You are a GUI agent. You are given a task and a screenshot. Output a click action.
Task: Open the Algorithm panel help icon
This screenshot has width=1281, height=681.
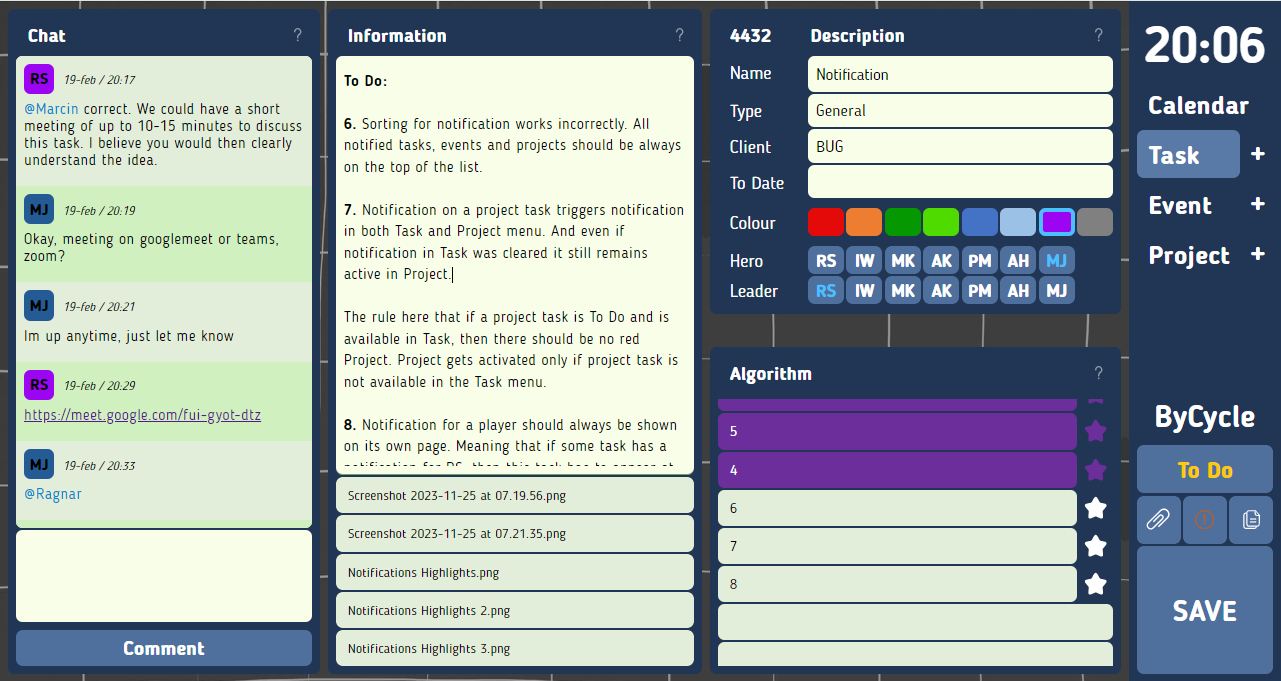click(x=1098, y=373)
